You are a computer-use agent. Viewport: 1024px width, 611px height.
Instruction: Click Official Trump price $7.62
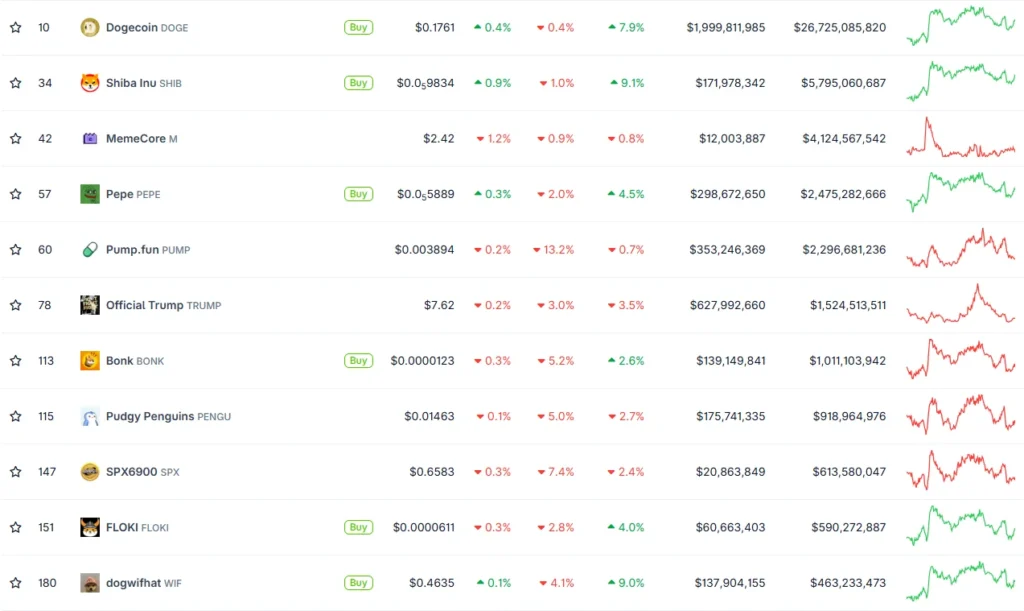click(x=438, y=305)
